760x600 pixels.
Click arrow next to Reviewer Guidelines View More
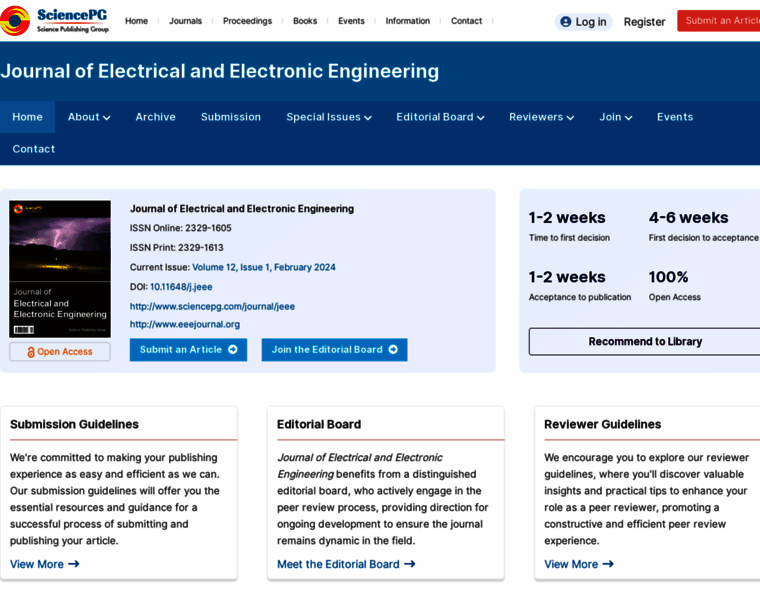608,564
